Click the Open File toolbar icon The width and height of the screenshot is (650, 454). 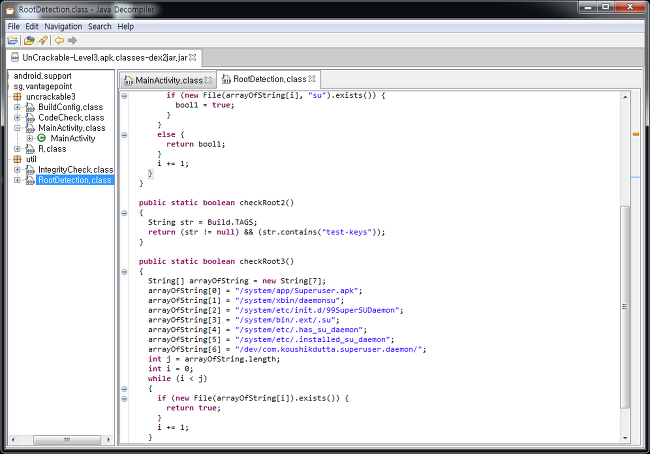coord(12,40)
